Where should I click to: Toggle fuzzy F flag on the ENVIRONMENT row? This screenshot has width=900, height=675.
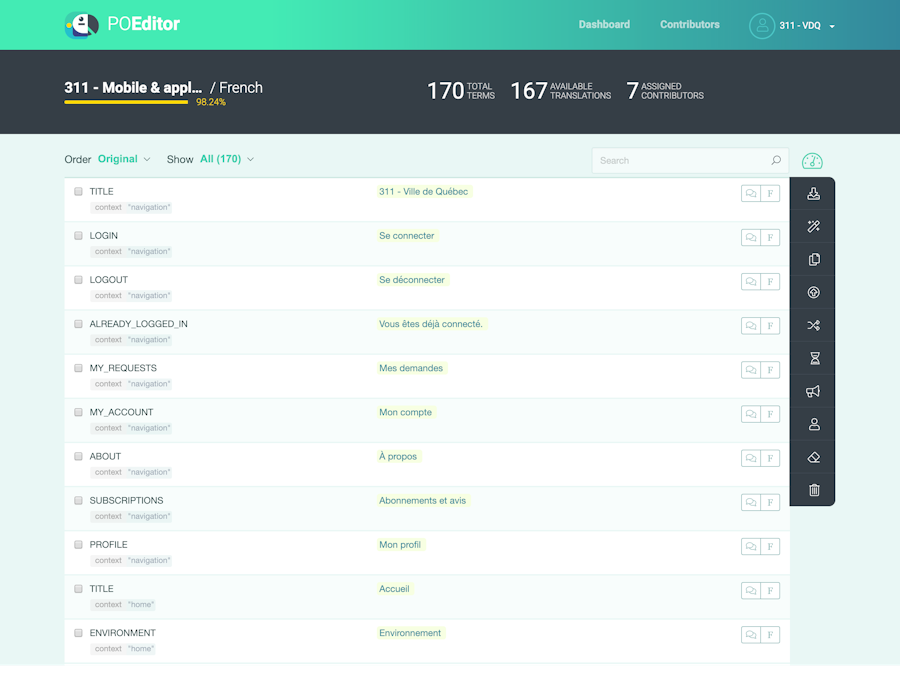(770, 635)
